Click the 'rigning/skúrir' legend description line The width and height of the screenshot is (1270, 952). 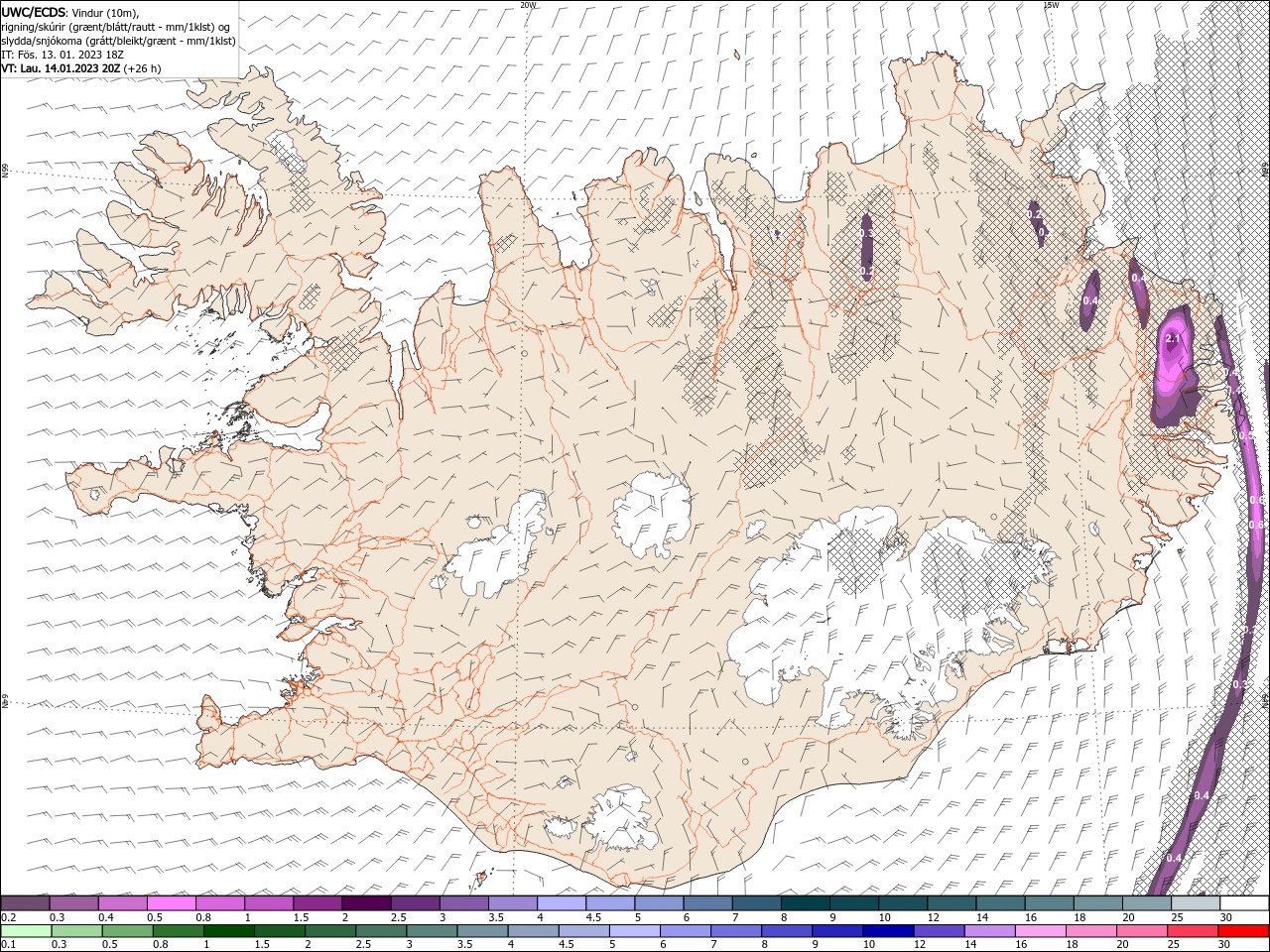[x=116, y=27]
